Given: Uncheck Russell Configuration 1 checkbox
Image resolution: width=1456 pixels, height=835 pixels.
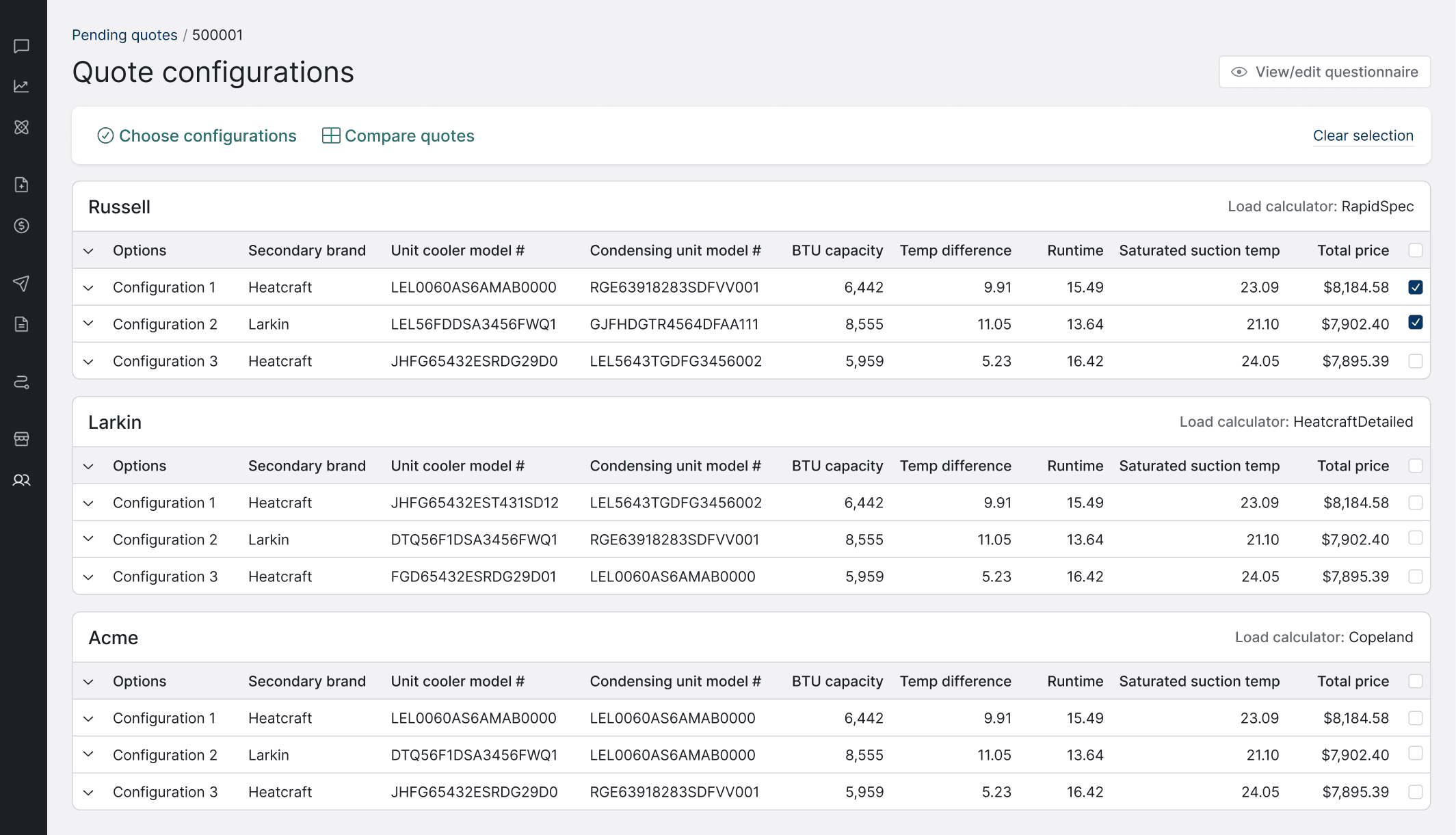Looking at the screenshot, I should coord(1415,287).
